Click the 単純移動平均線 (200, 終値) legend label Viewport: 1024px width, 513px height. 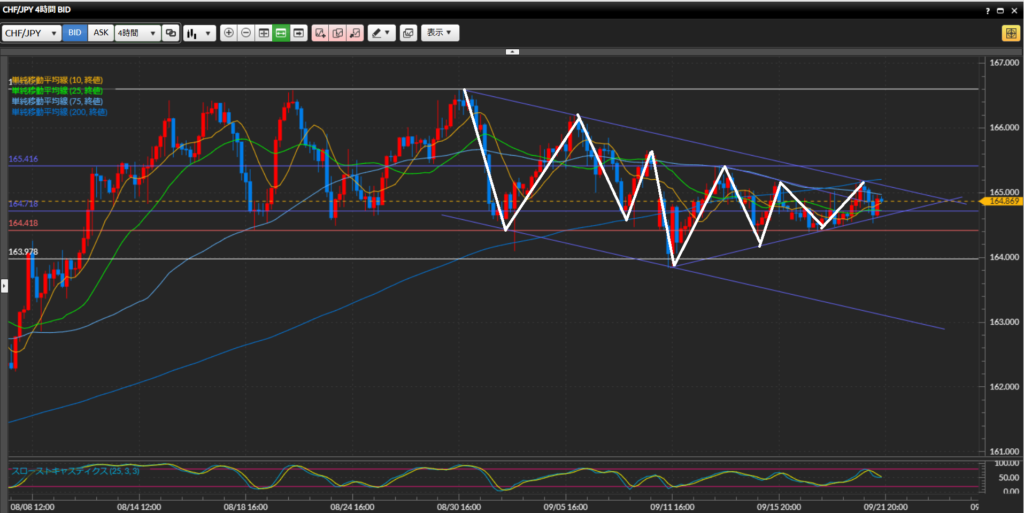pos(56,112)
